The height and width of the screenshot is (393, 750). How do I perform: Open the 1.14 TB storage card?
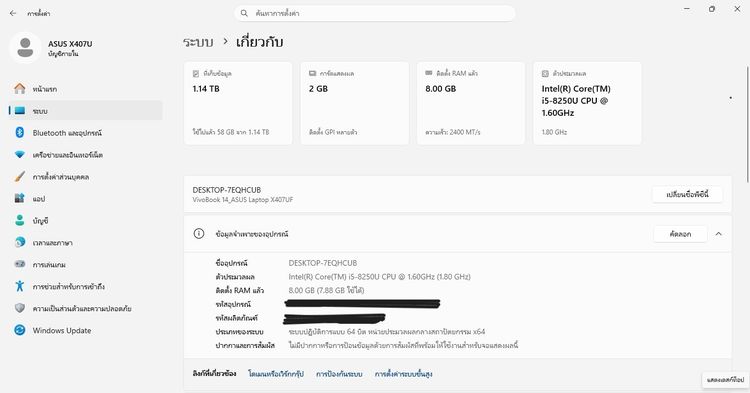click(x=238, y=103)
